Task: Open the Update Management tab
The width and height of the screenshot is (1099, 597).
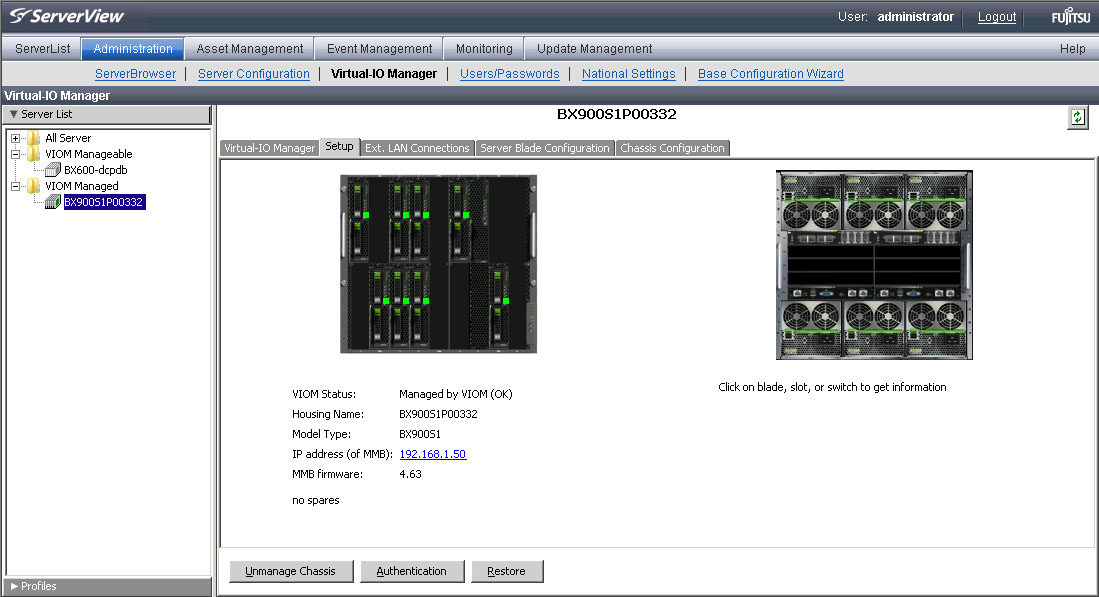Action: [594, 48]
